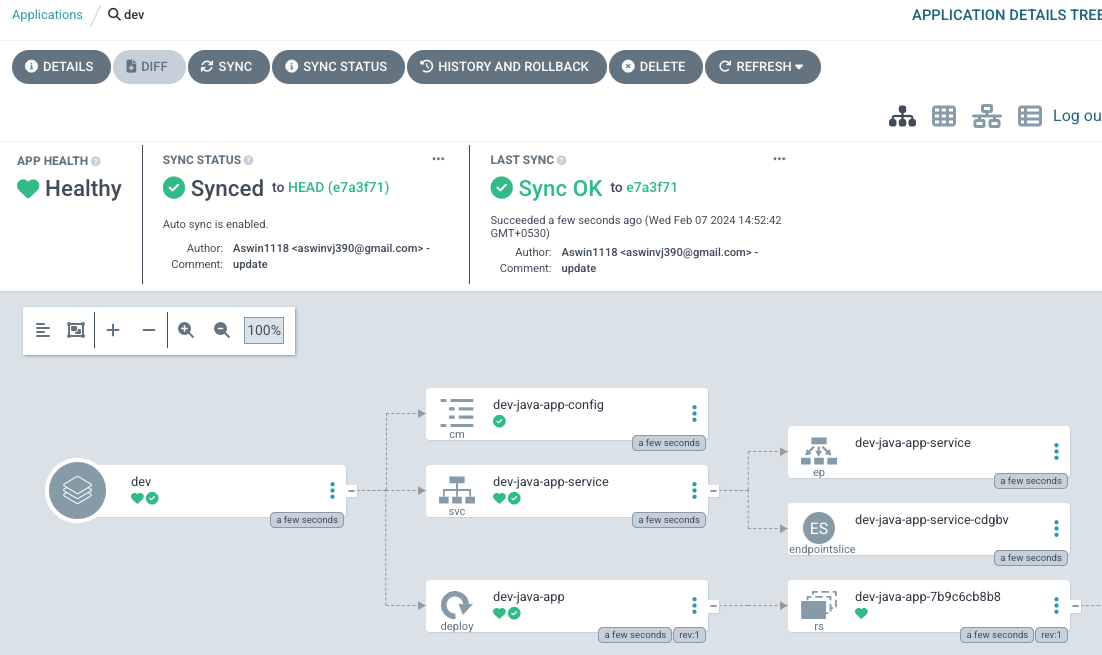1102x655 pixels.
Task: Switch to the network view icon
Action: click(987, 115)
